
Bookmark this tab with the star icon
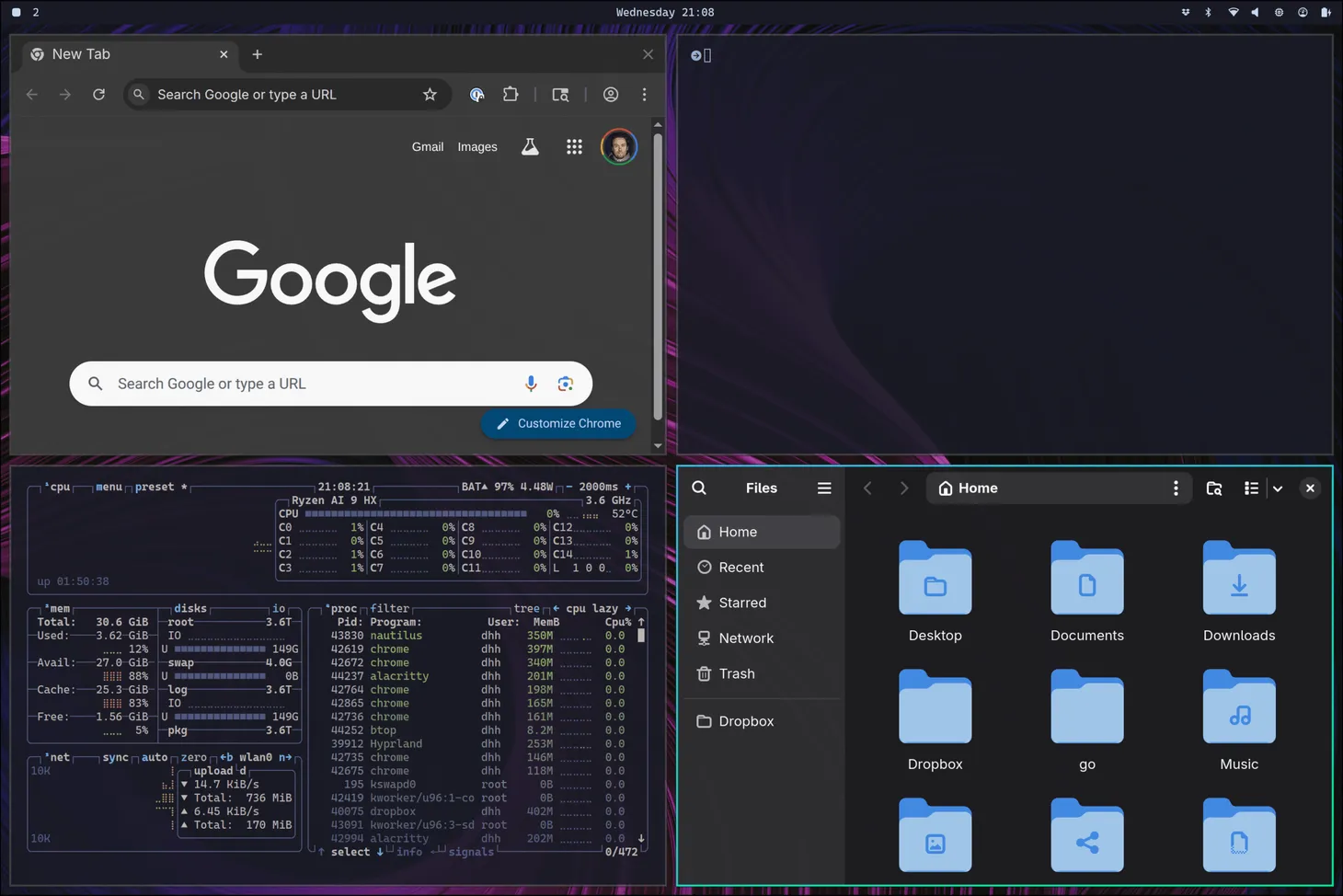[x=430, y=95]
